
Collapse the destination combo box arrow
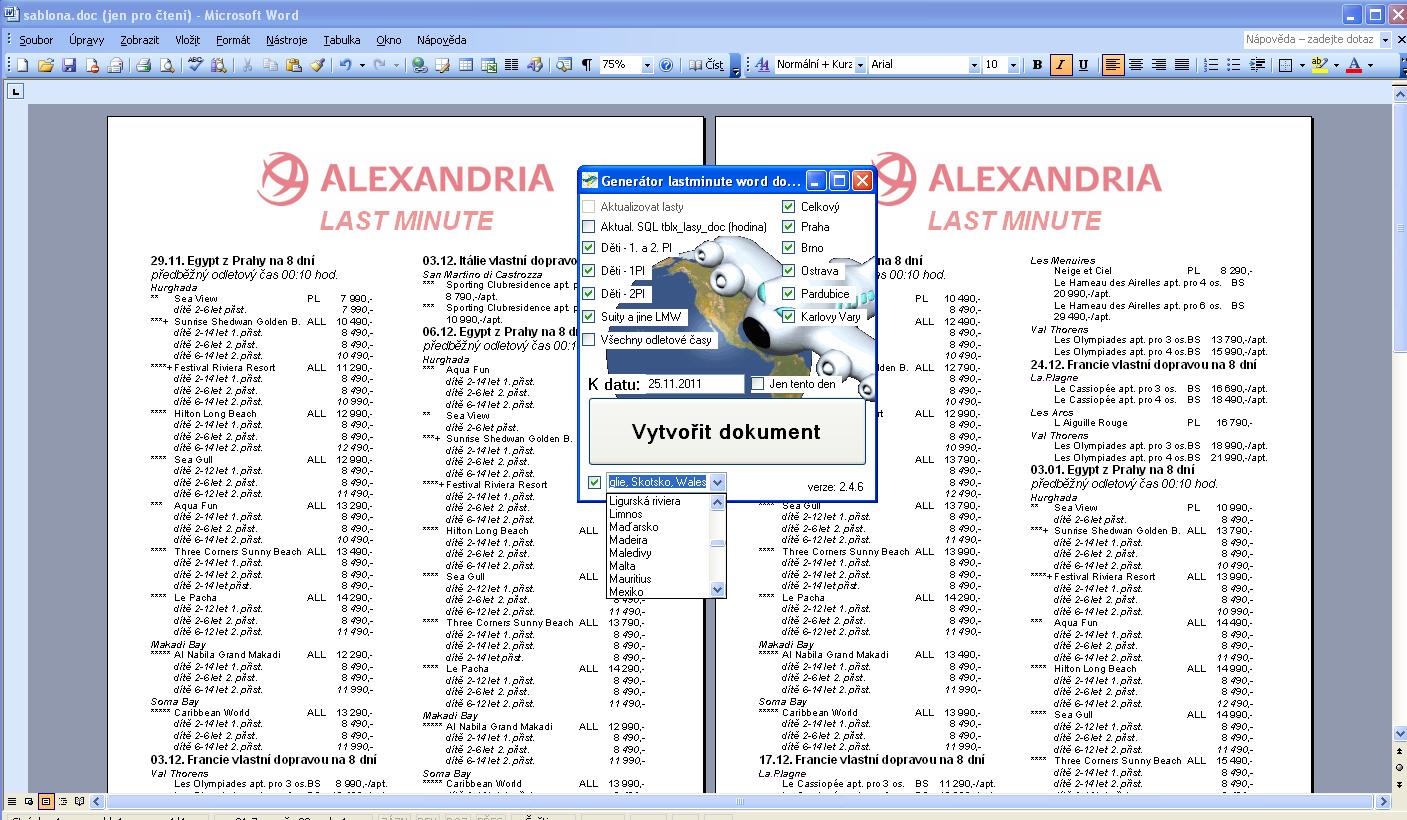(x=717, y=482)
